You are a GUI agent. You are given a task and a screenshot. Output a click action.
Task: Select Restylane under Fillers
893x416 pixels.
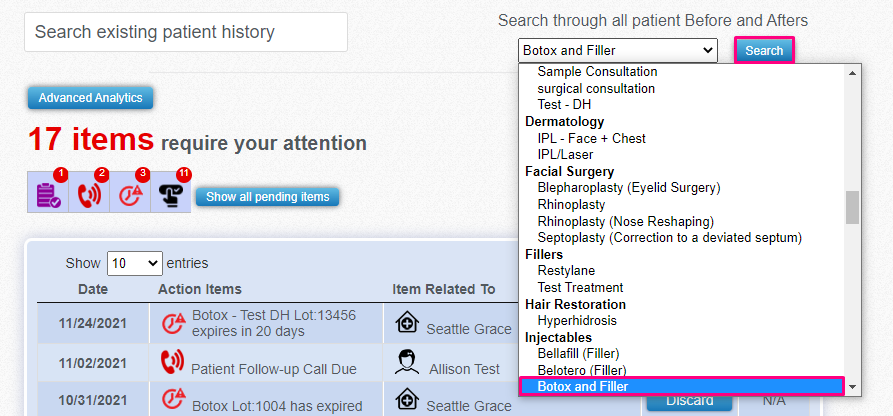[x=566, y=271]
